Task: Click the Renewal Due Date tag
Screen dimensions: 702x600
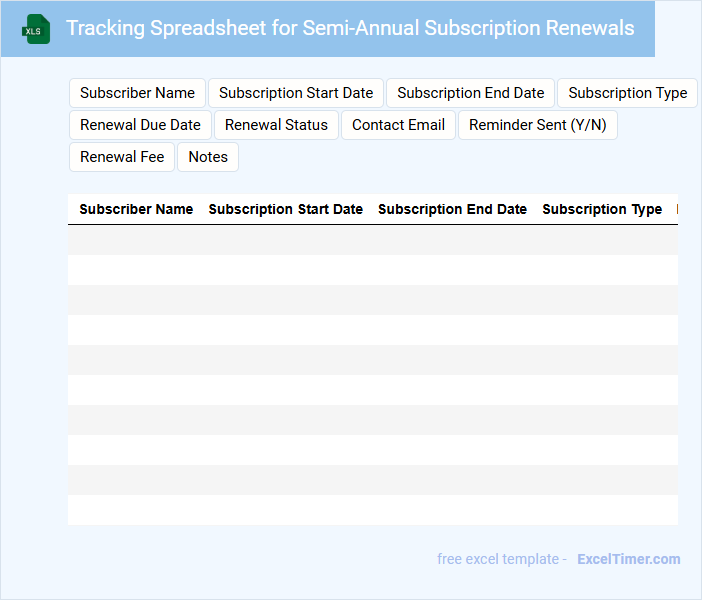Action: (x=140, y=125)
